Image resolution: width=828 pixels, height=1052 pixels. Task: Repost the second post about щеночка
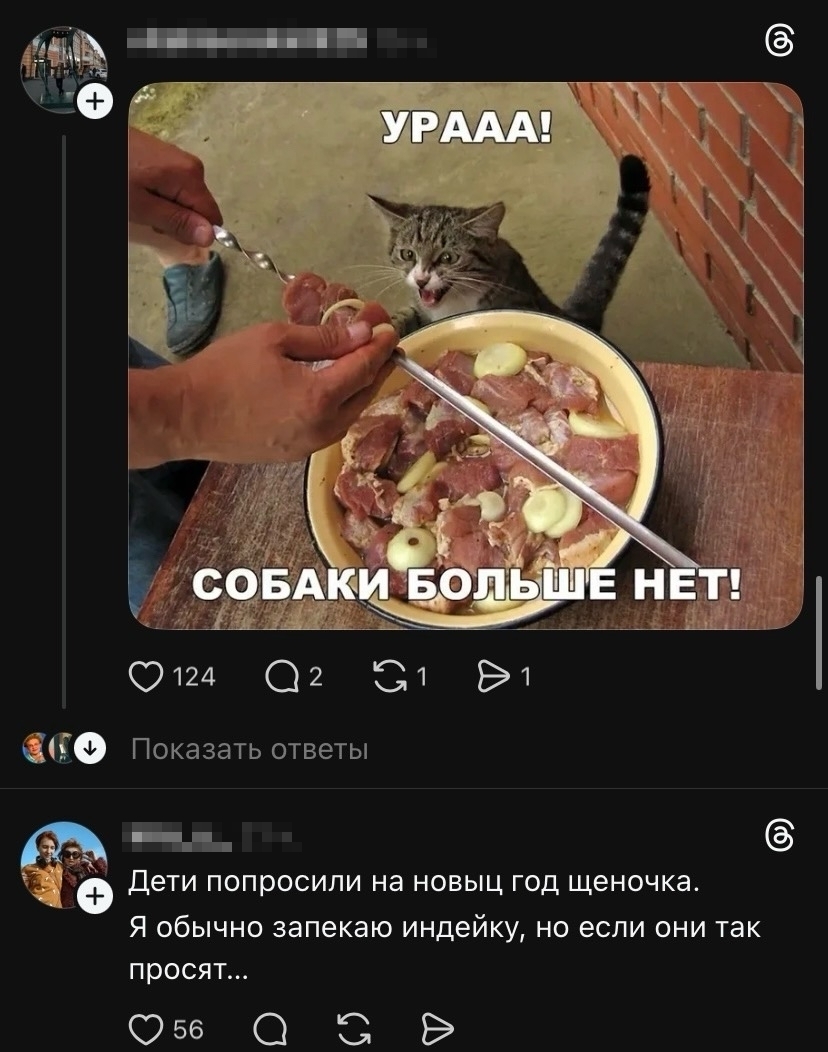point(354,1029)
